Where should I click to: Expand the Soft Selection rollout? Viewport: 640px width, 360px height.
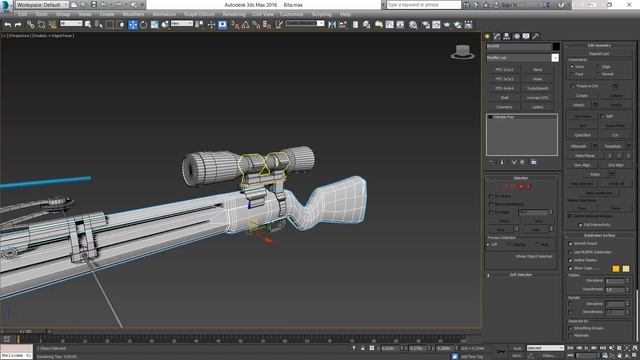tap(521, 275)
